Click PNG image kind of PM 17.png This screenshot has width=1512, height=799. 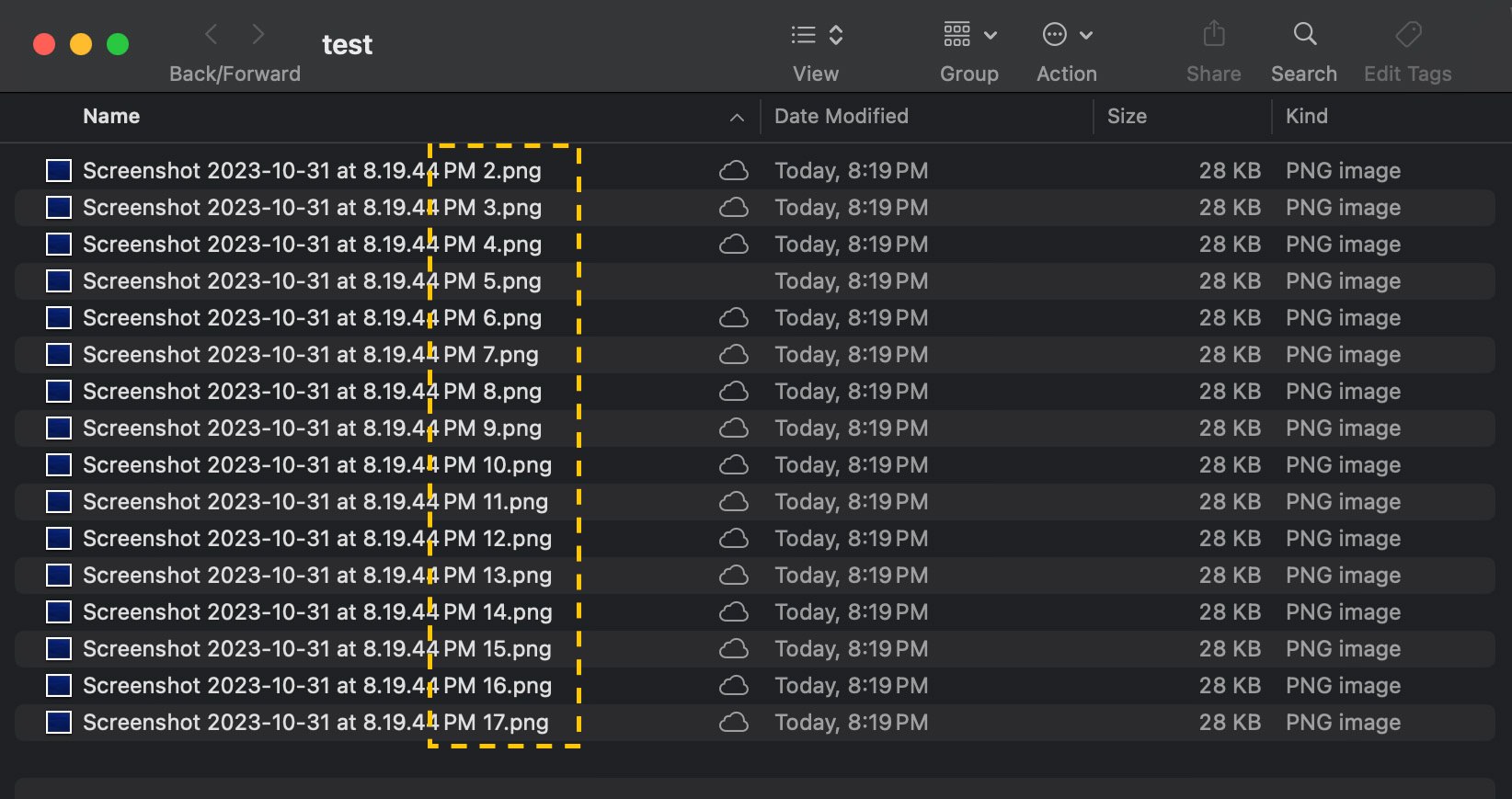coord(1343,723)
